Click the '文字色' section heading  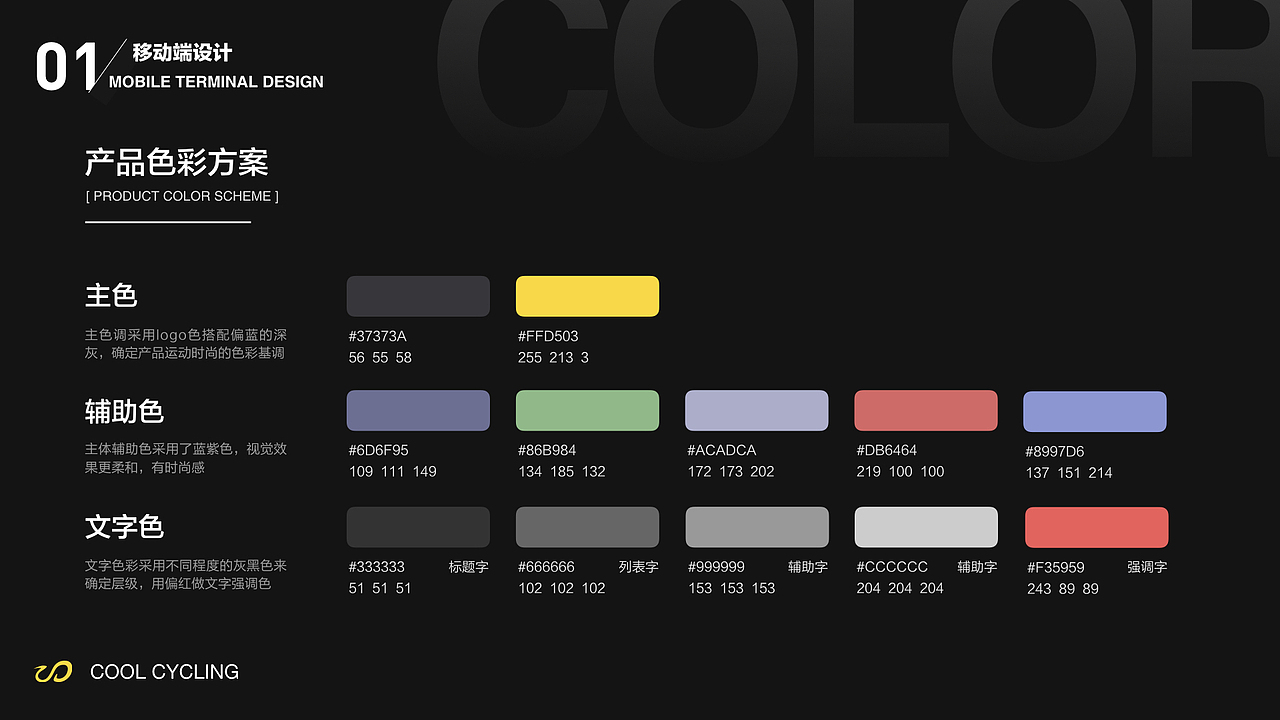[x=124, y=526]
